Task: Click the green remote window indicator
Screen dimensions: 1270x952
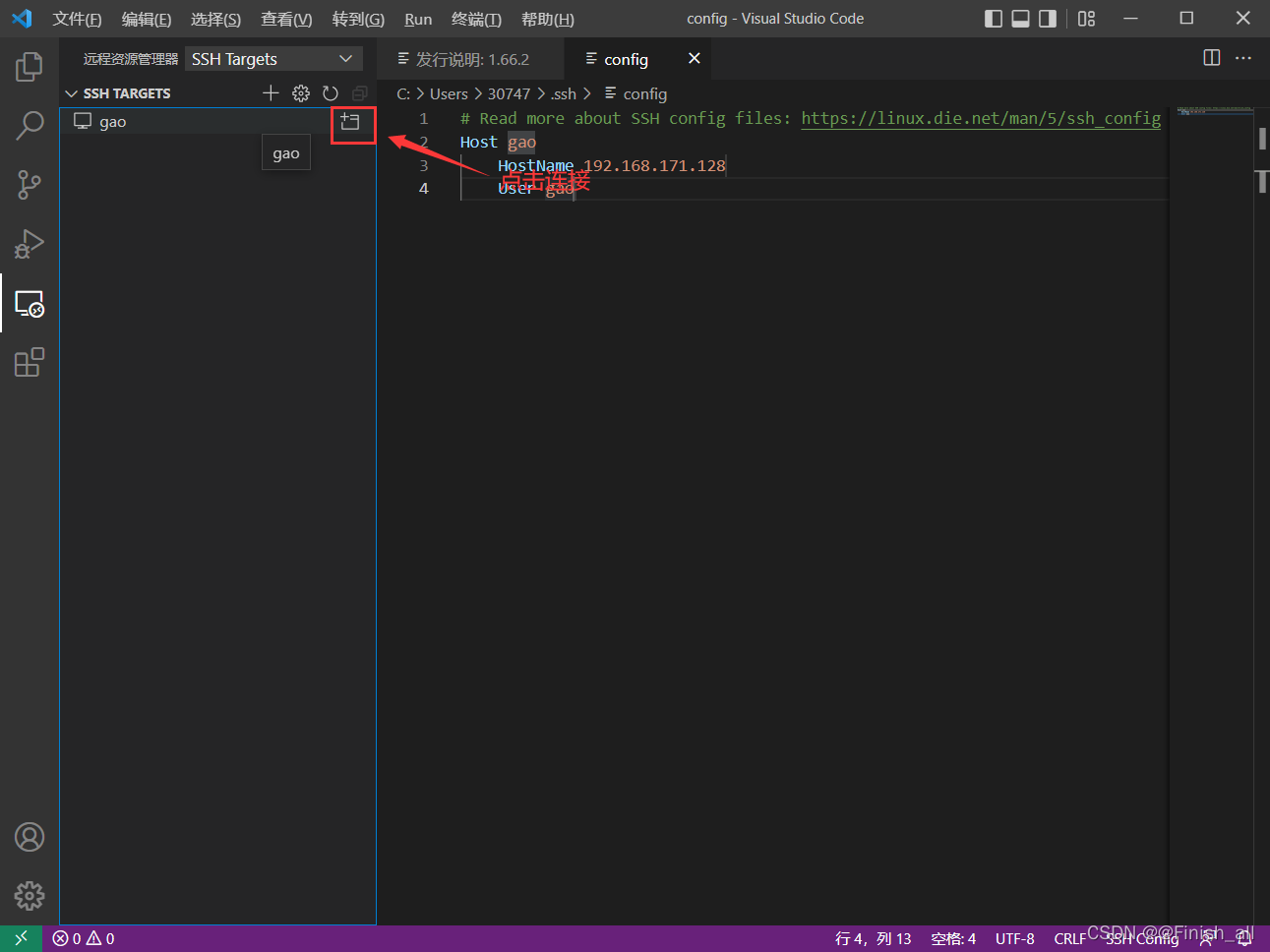Action: pos(21,938)
